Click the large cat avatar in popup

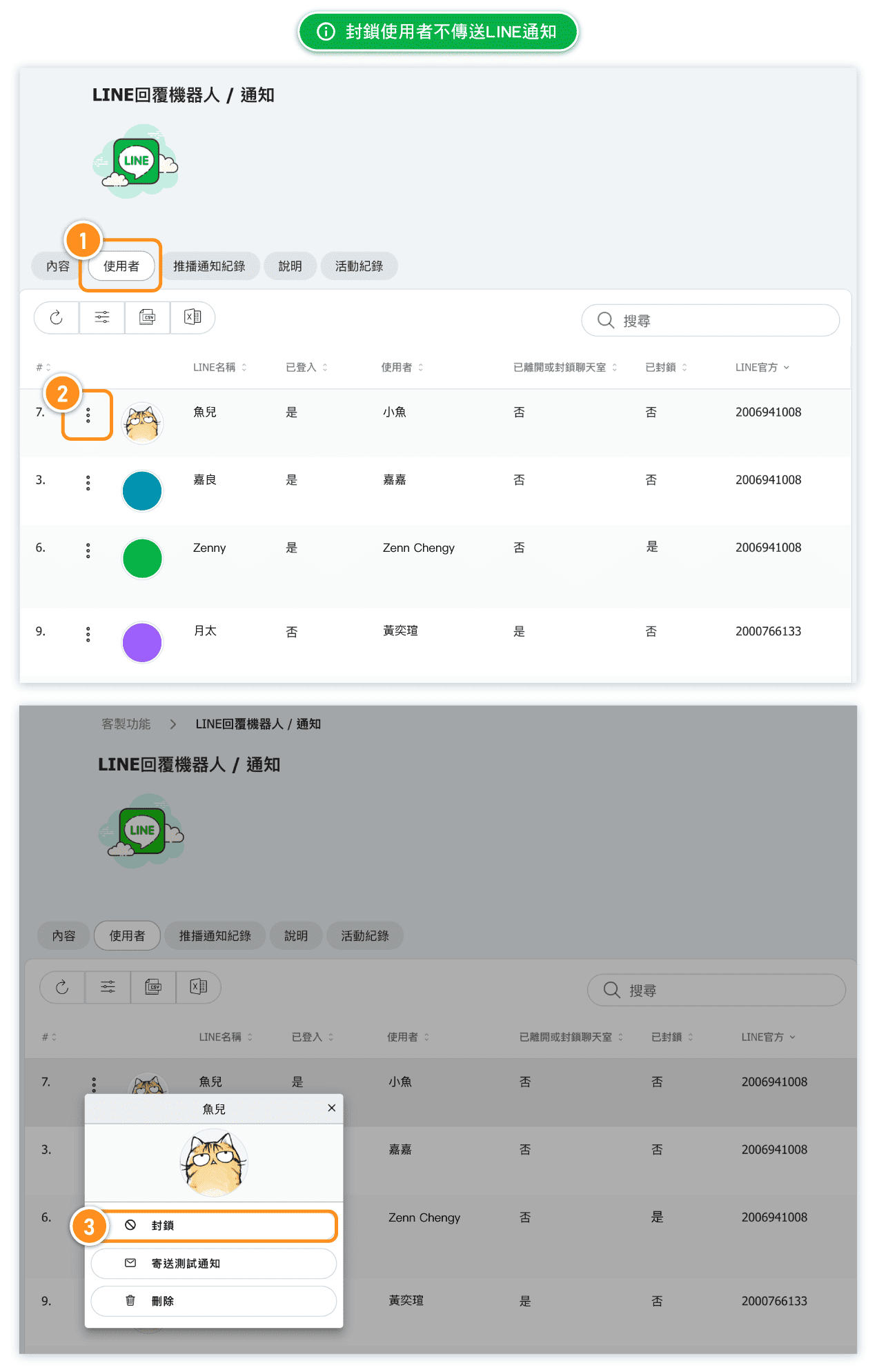(x=214, y=1163)
